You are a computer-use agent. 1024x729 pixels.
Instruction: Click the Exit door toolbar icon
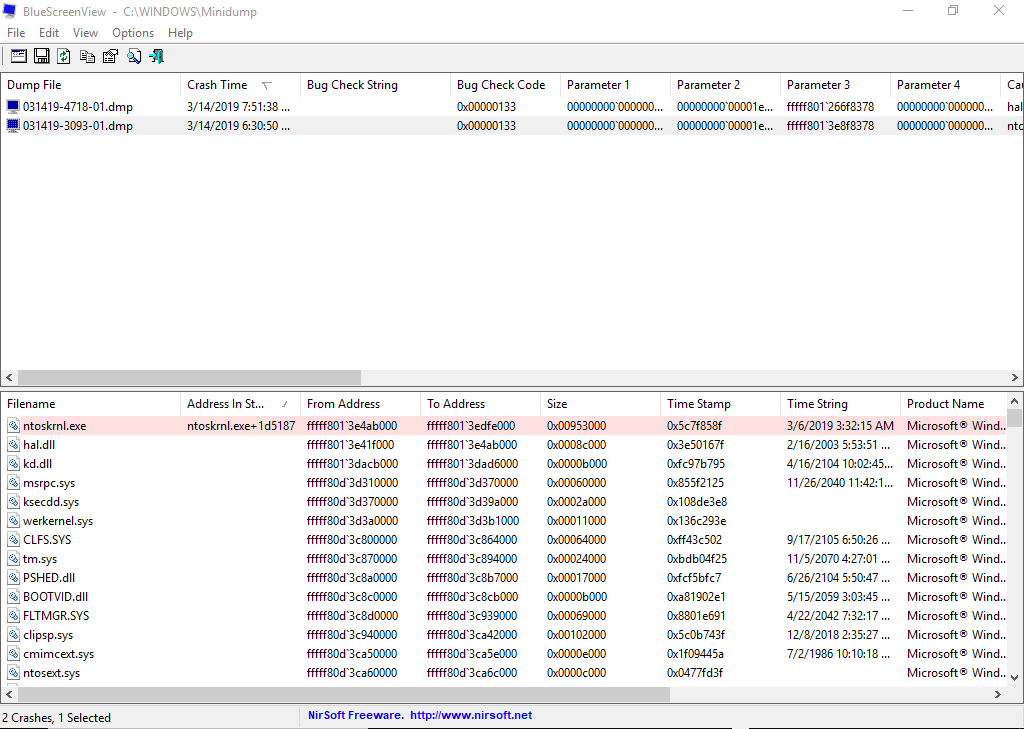click(x=157, y=56)
